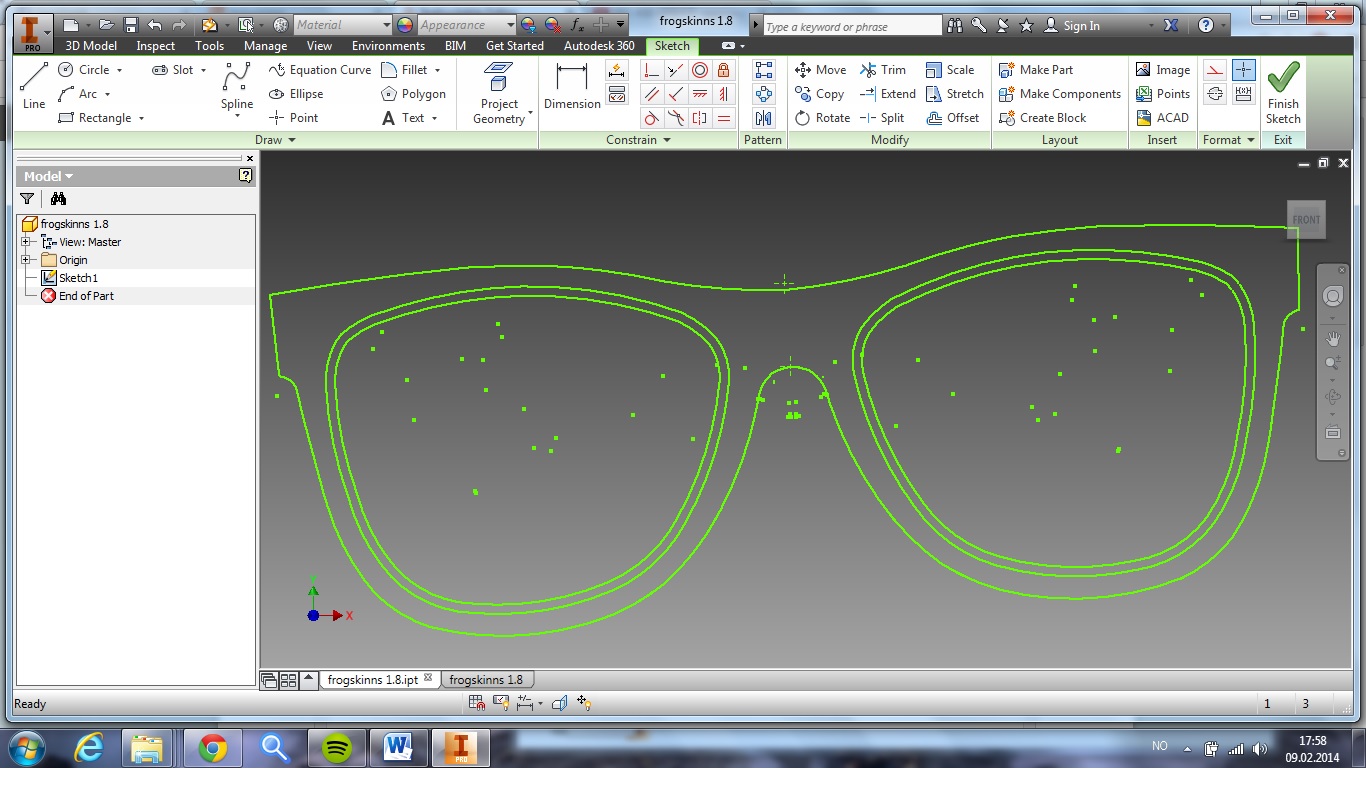Apply the Symmetric constraint
Image resolution: width=1366 pixels, height=792 pixels.
click(700, 118)
